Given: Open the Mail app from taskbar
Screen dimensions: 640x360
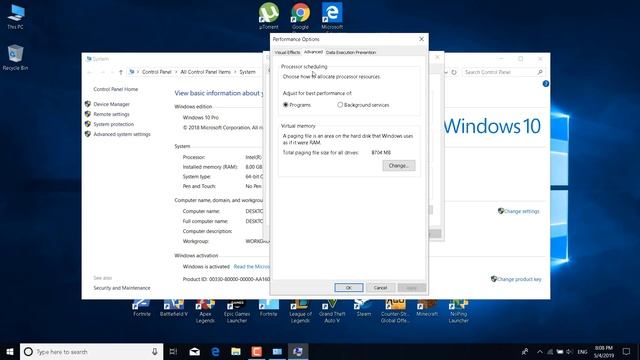Looking at the screenshot, I should coord(195,351).
